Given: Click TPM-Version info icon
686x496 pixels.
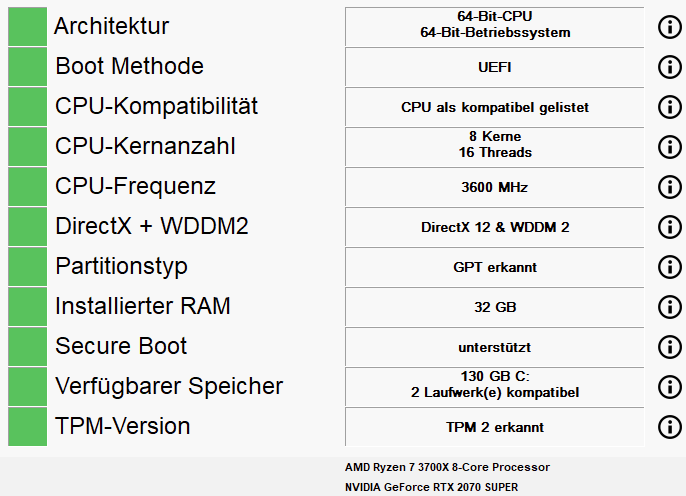Looking at the screenshot, I should point(670,427).
